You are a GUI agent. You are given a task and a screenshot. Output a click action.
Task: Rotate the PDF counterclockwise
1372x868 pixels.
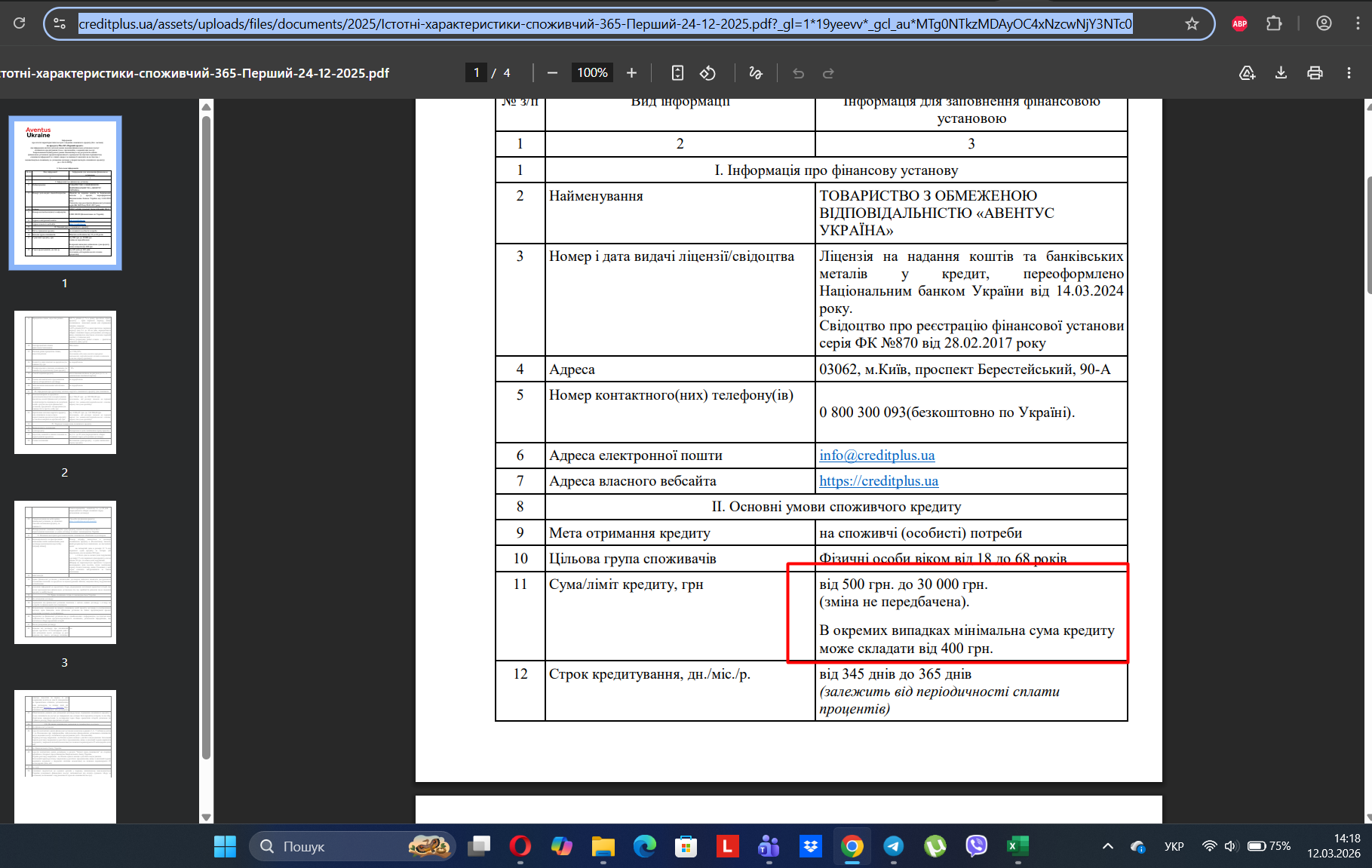(707, 73)
